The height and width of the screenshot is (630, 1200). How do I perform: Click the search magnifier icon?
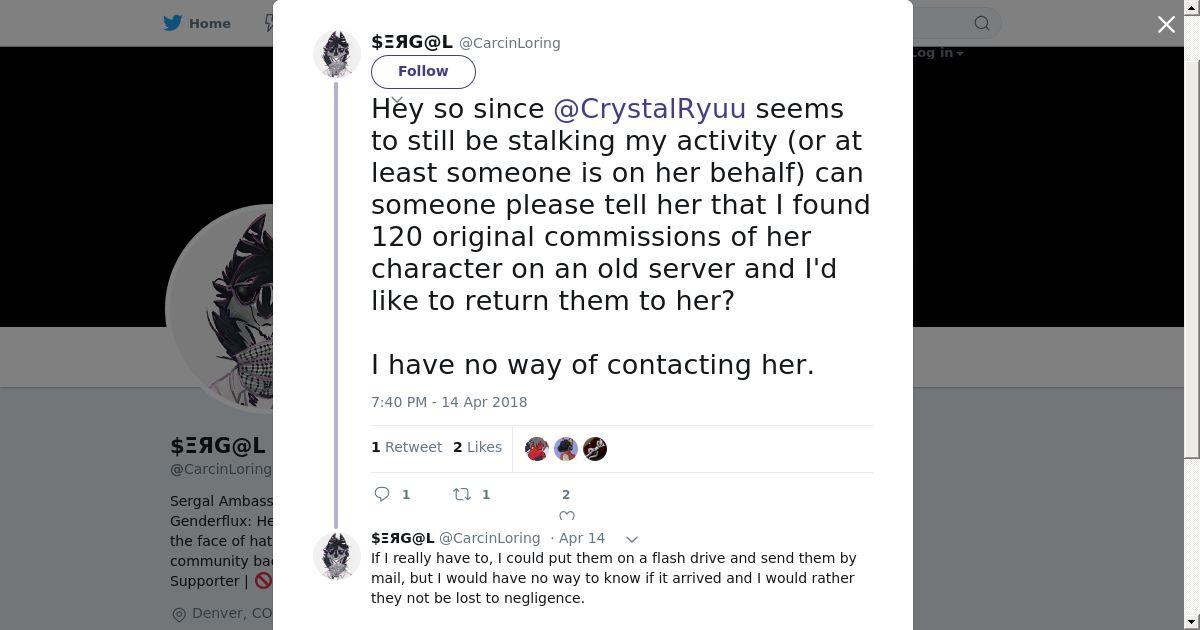(x=982, y=23)
